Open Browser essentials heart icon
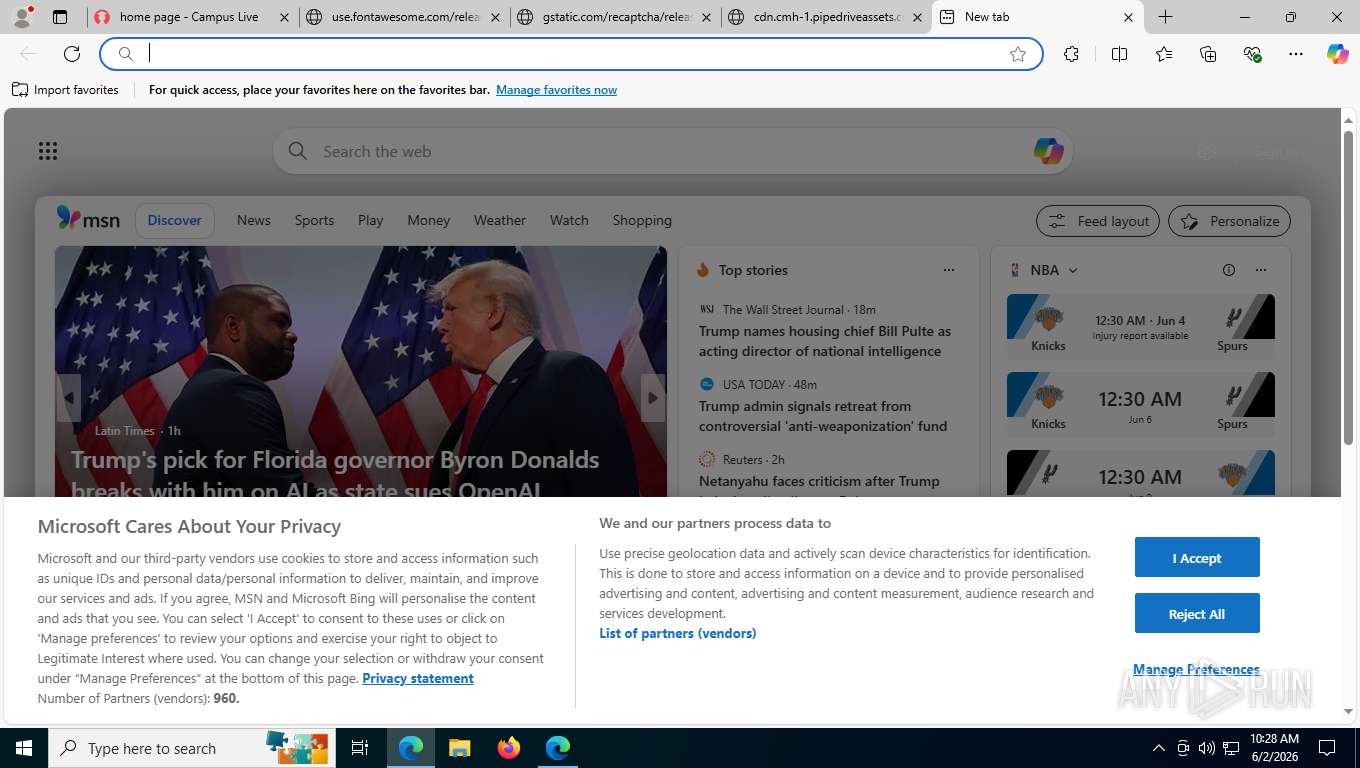The image size is (1360, 768). [x=1252, y=54]
